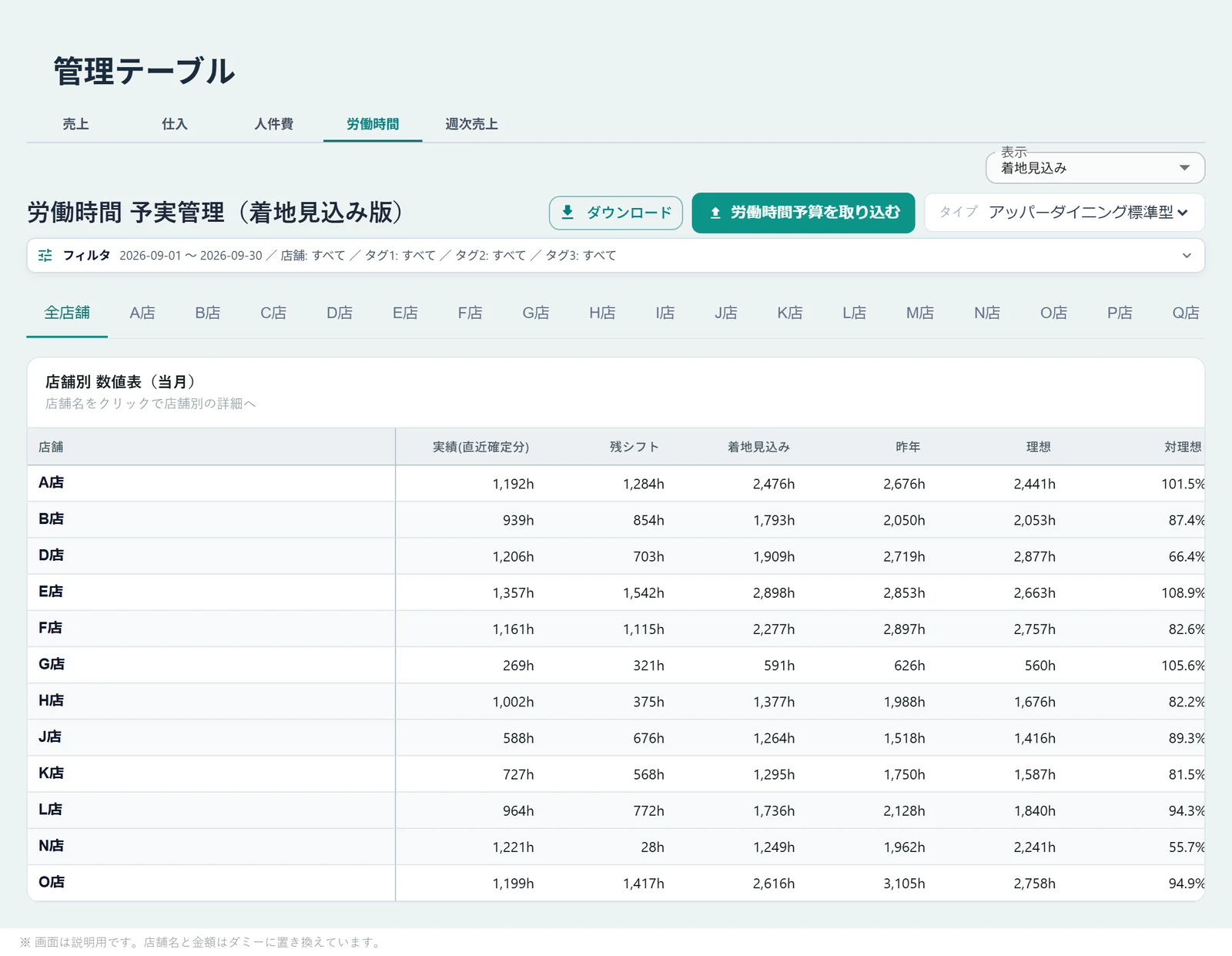
Task: Open A店 row in the store table
Action: [x=52, y=482]
